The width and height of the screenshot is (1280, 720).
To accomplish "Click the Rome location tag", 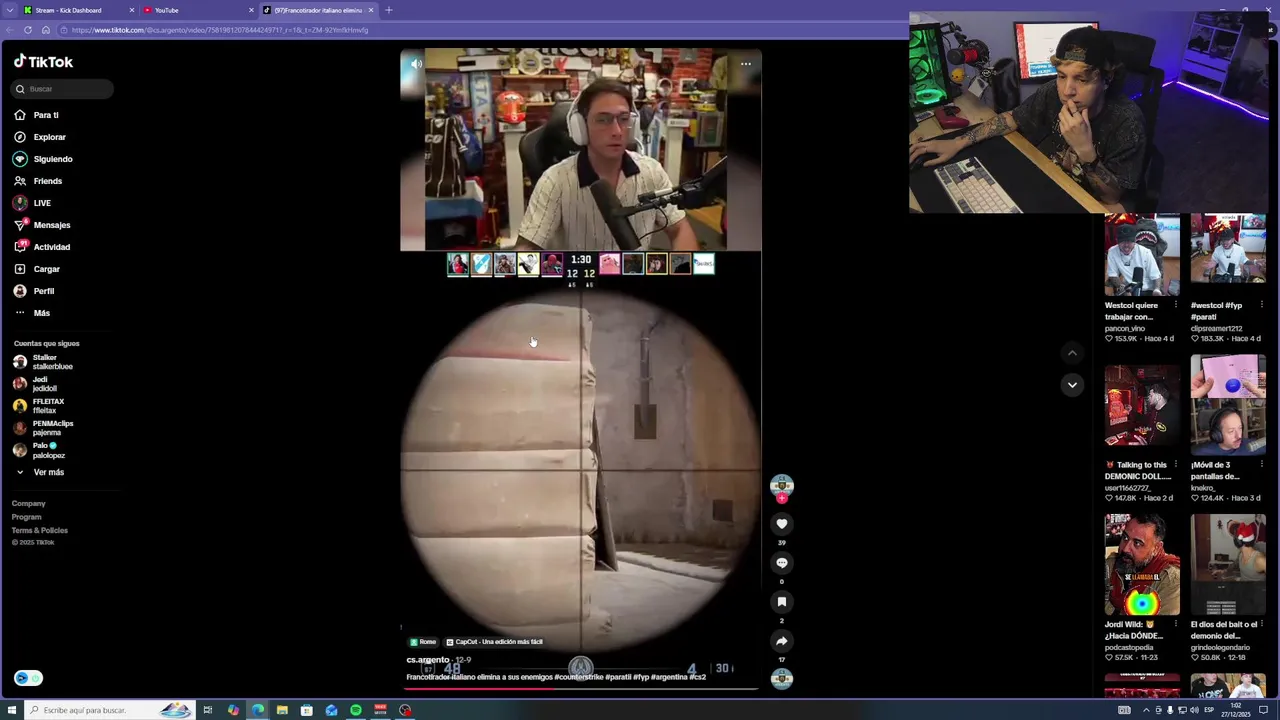I will (x=423, y=642).
